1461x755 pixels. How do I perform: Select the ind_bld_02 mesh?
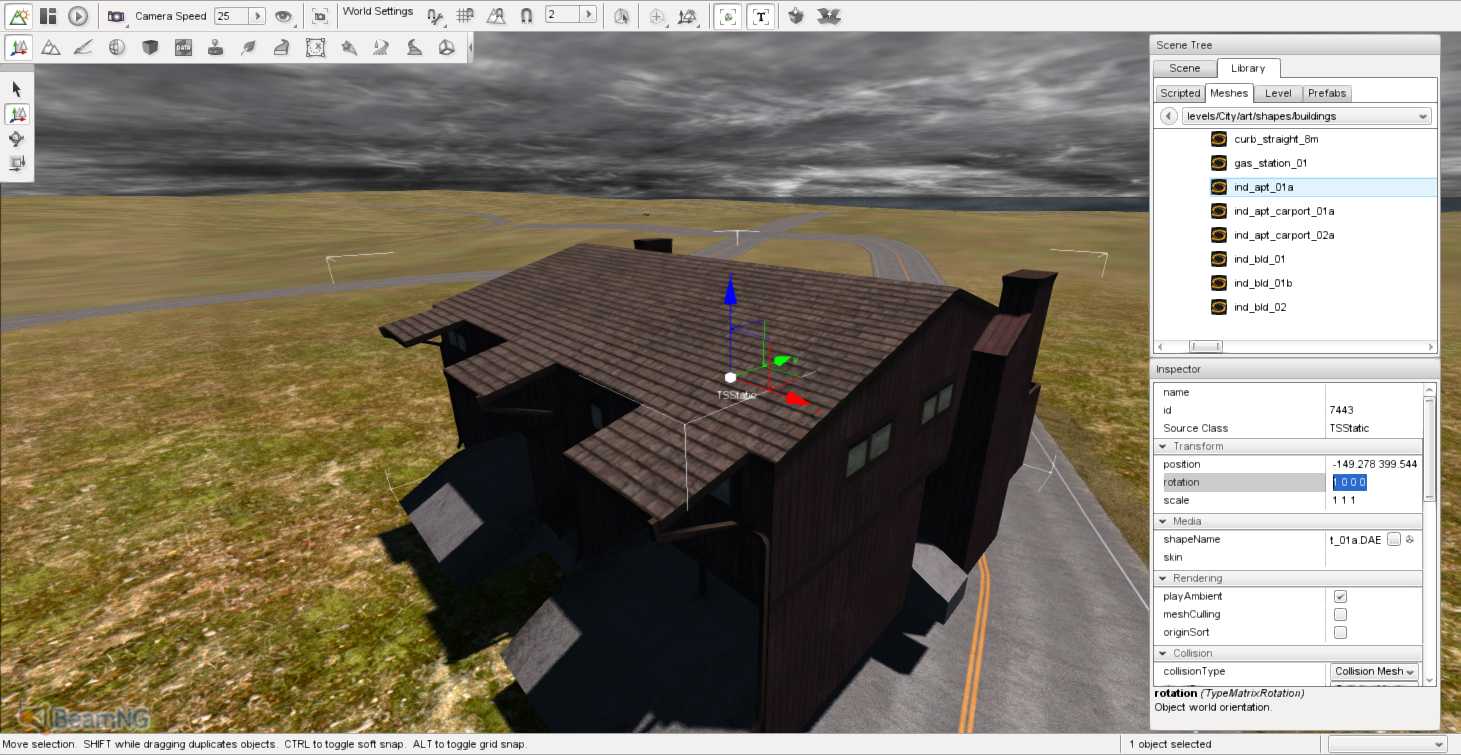coord(1260,307)
